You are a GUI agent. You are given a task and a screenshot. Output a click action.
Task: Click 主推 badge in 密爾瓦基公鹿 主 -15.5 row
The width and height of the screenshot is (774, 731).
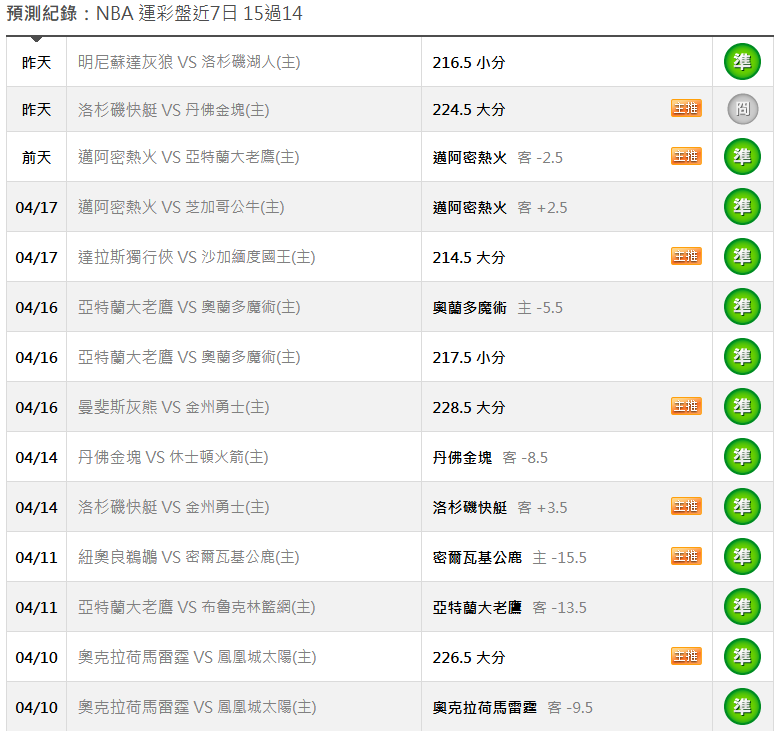(686, 556)
